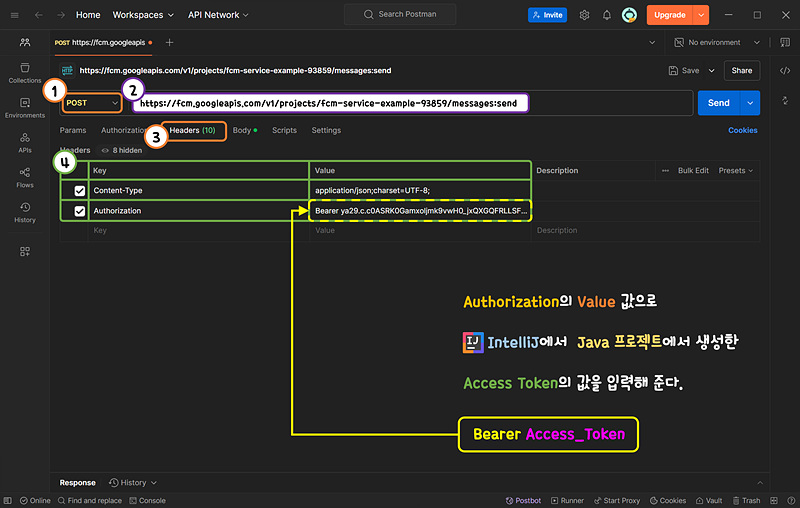Open APIs in the sidebar
The image size is (800, 508).
24,143
